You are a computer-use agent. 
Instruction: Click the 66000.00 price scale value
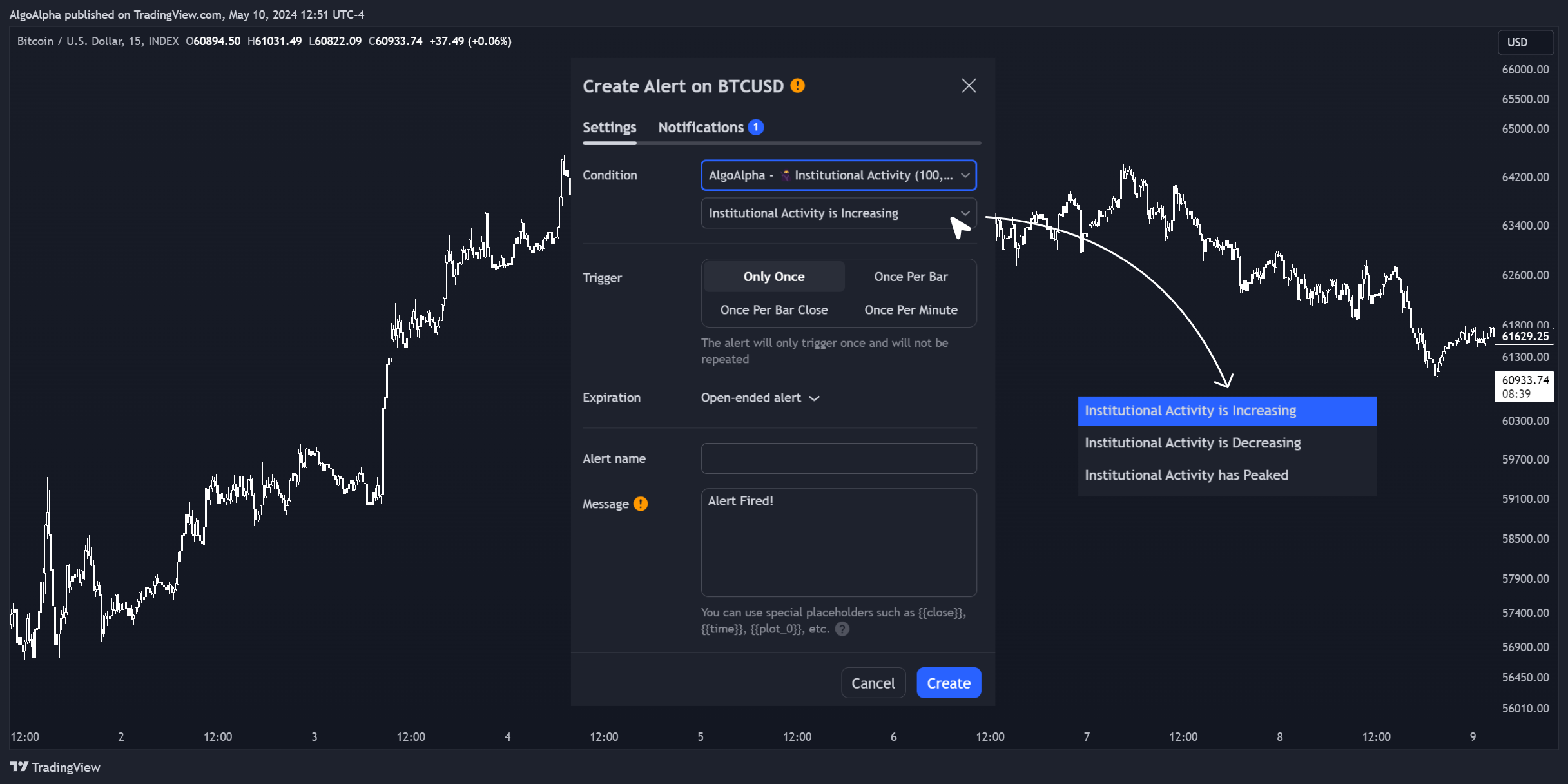(x=1525, y=70)
